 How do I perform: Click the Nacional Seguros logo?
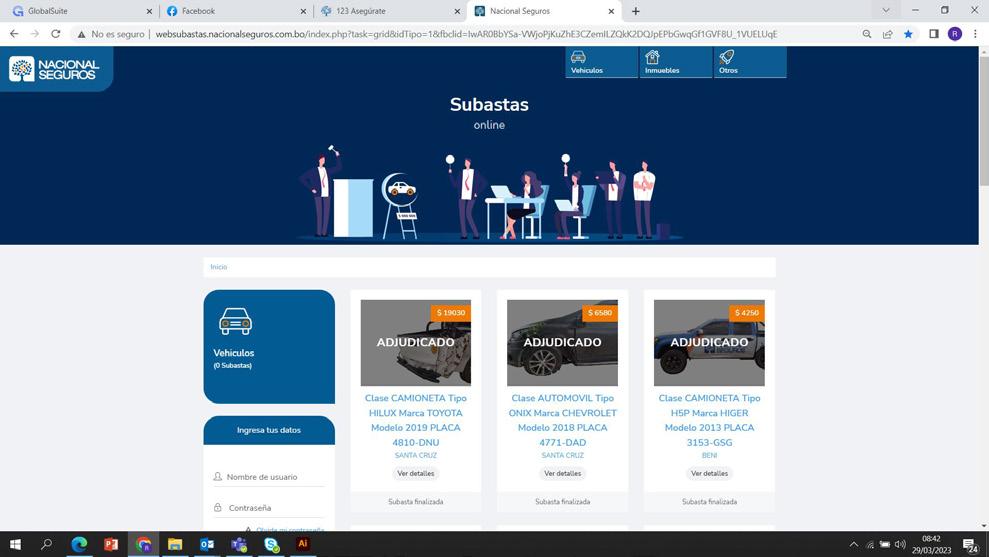pyautogui.click(x=54, y=69)
